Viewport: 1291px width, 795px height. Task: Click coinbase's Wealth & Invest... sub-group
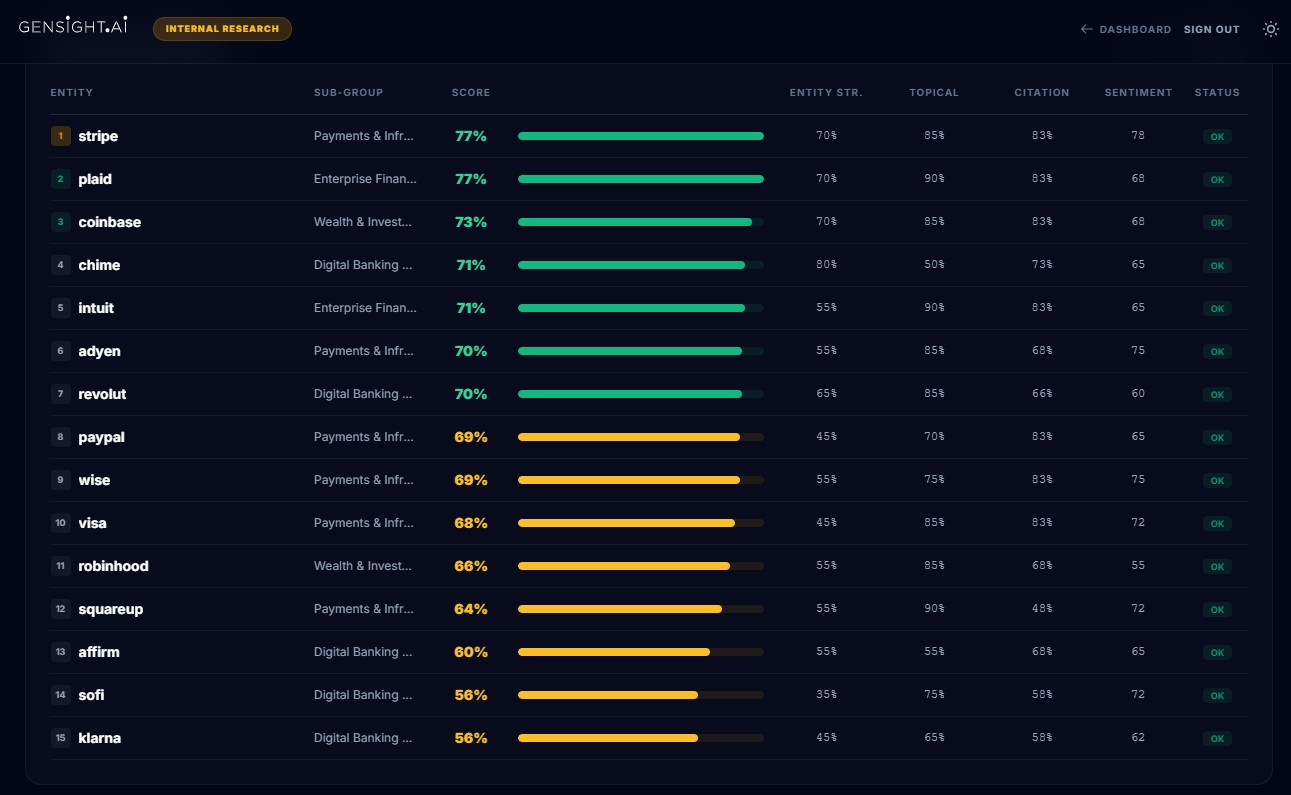point(362,222)
